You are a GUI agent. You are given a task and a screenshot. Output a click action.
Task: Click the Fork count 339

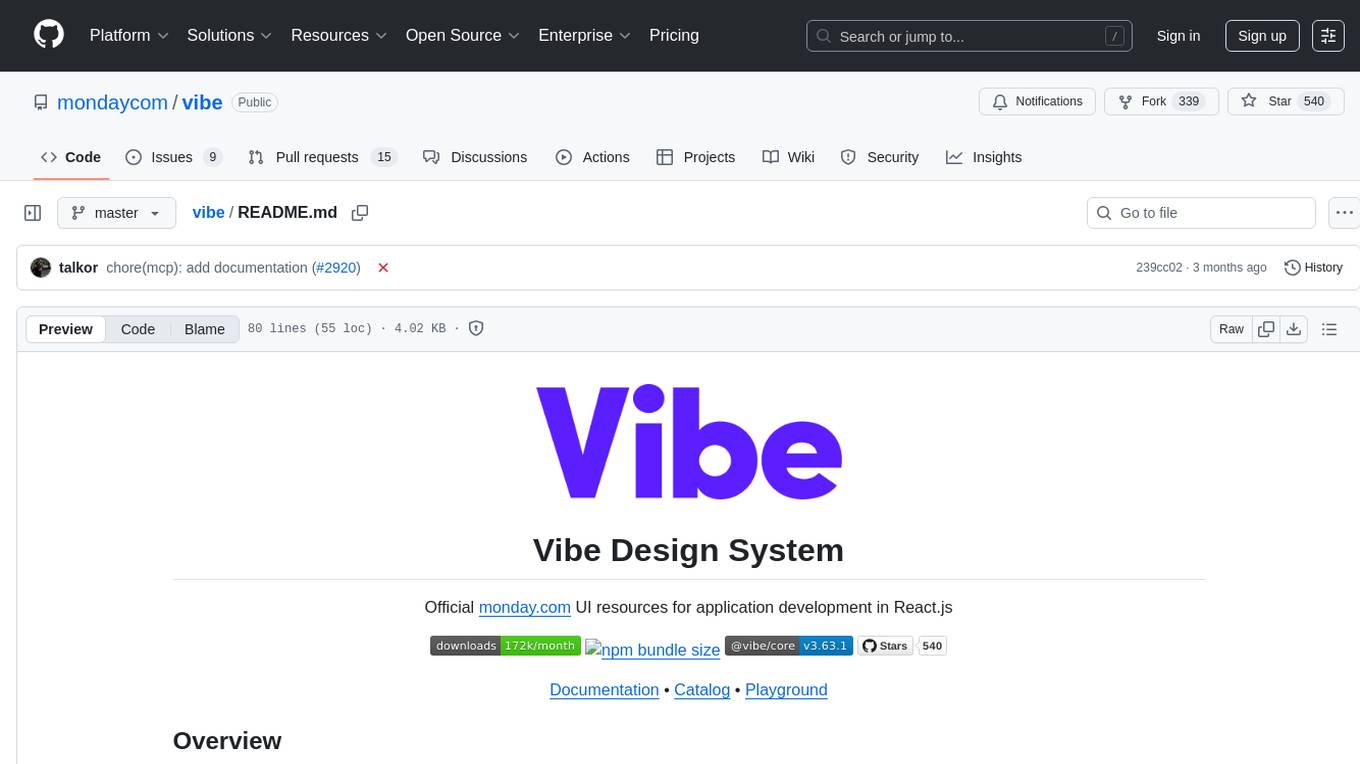tap(1189, 101)
